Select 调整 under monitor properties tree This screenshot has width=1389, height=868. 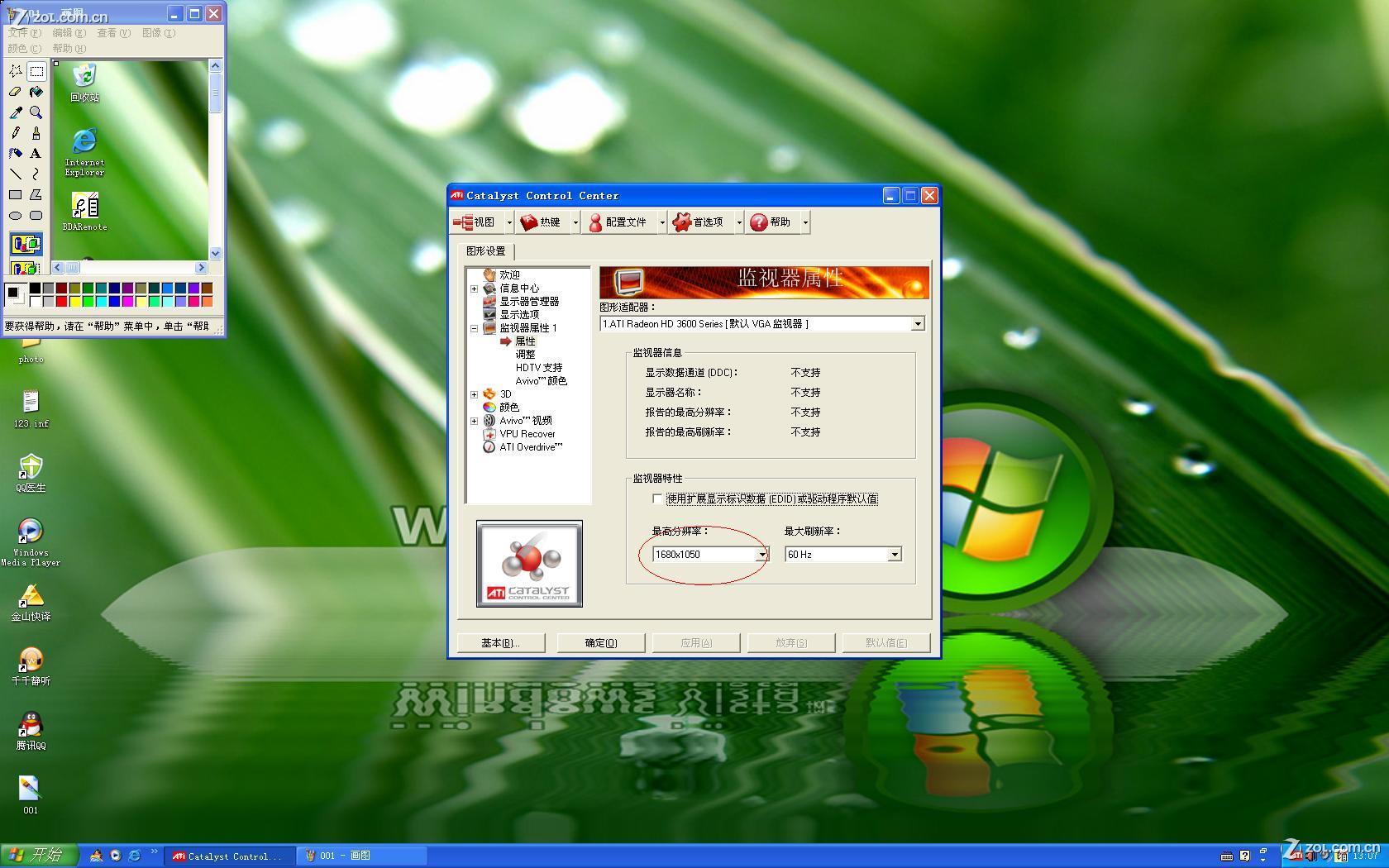click(x=525, y=355)
